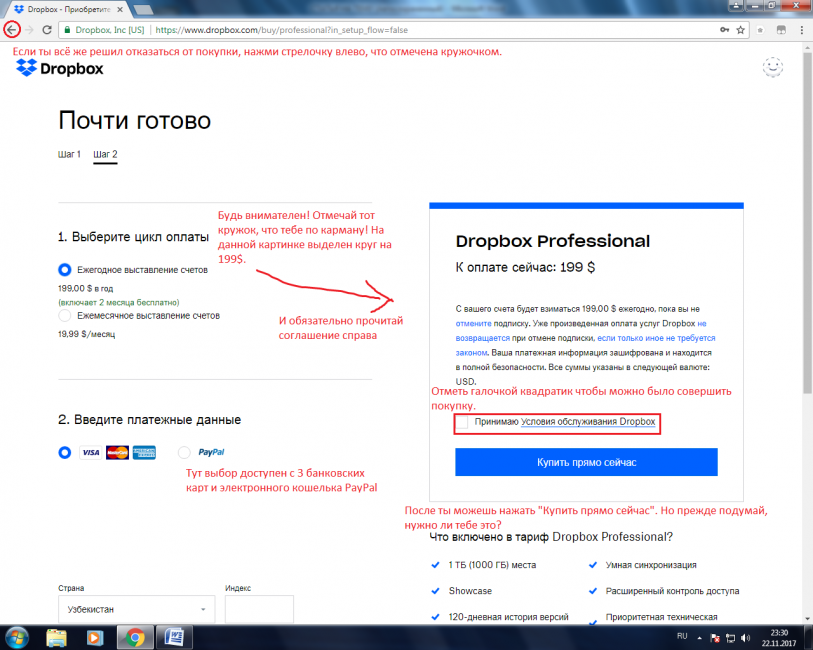Image resolution: width=813 pixels, height=650 pixels.
Task: Open saved password key icon in address bar
Action: coord(724,30)
